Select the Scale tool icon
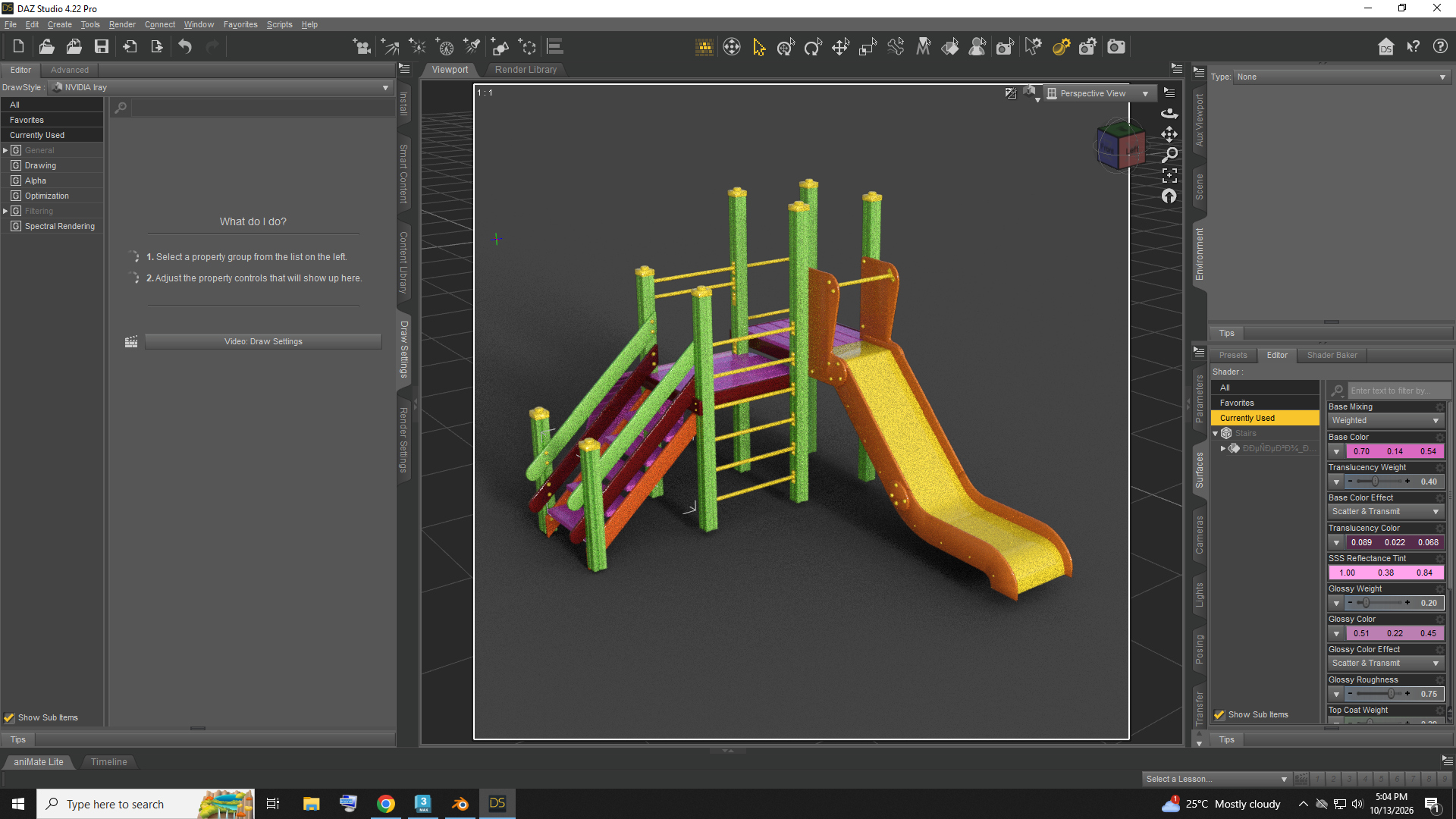This screenshot has width=1456, height=819. tap(868, 47)
